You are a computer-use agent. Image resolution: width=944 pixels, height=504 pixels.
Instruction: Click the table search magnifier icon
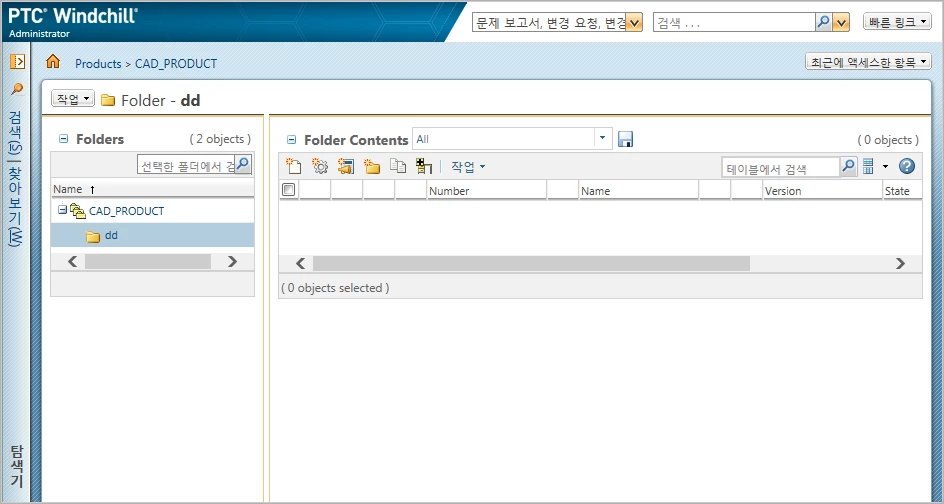(848, 167)
